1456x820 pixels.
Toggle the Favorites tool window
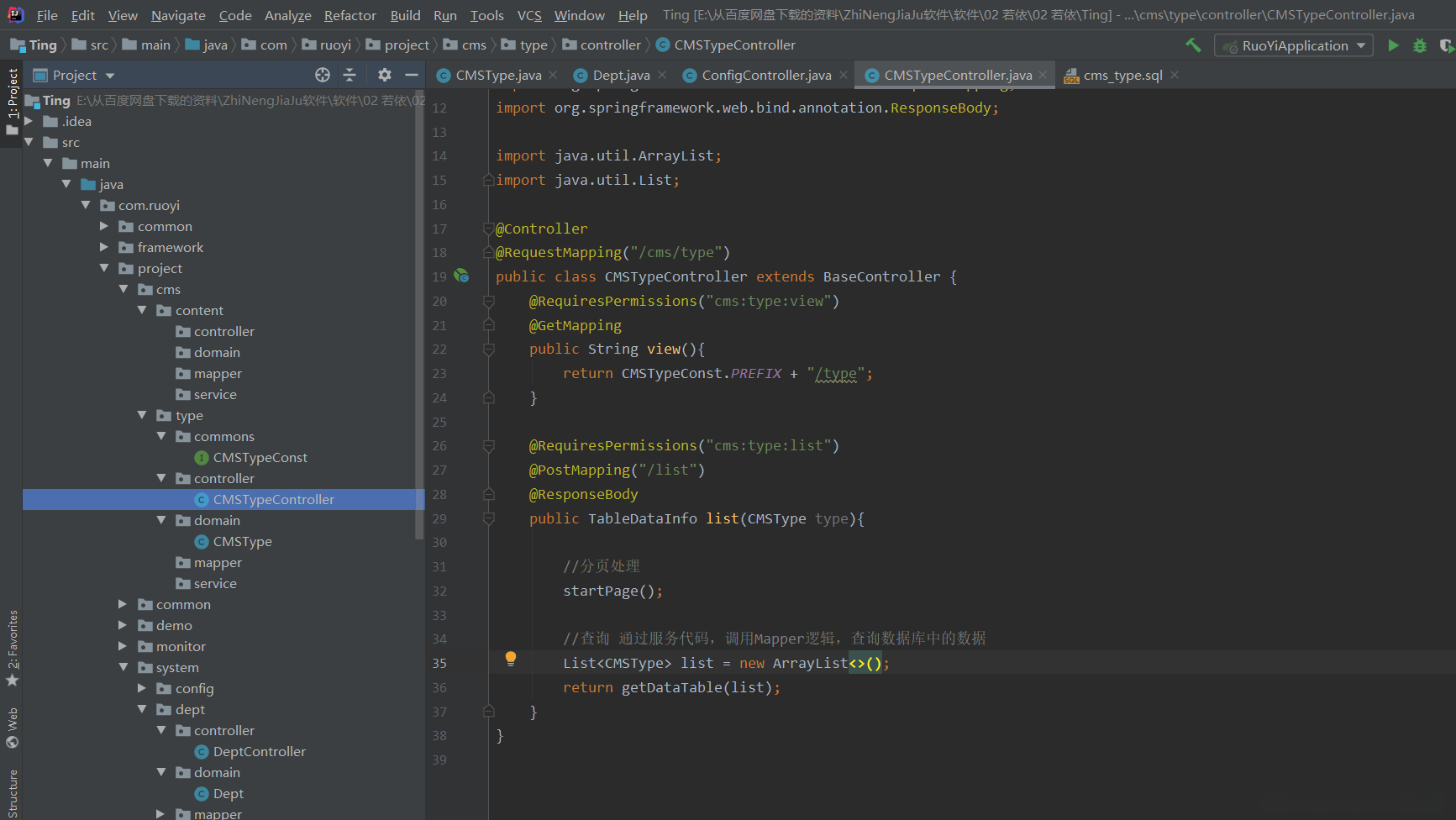point(13,647)
